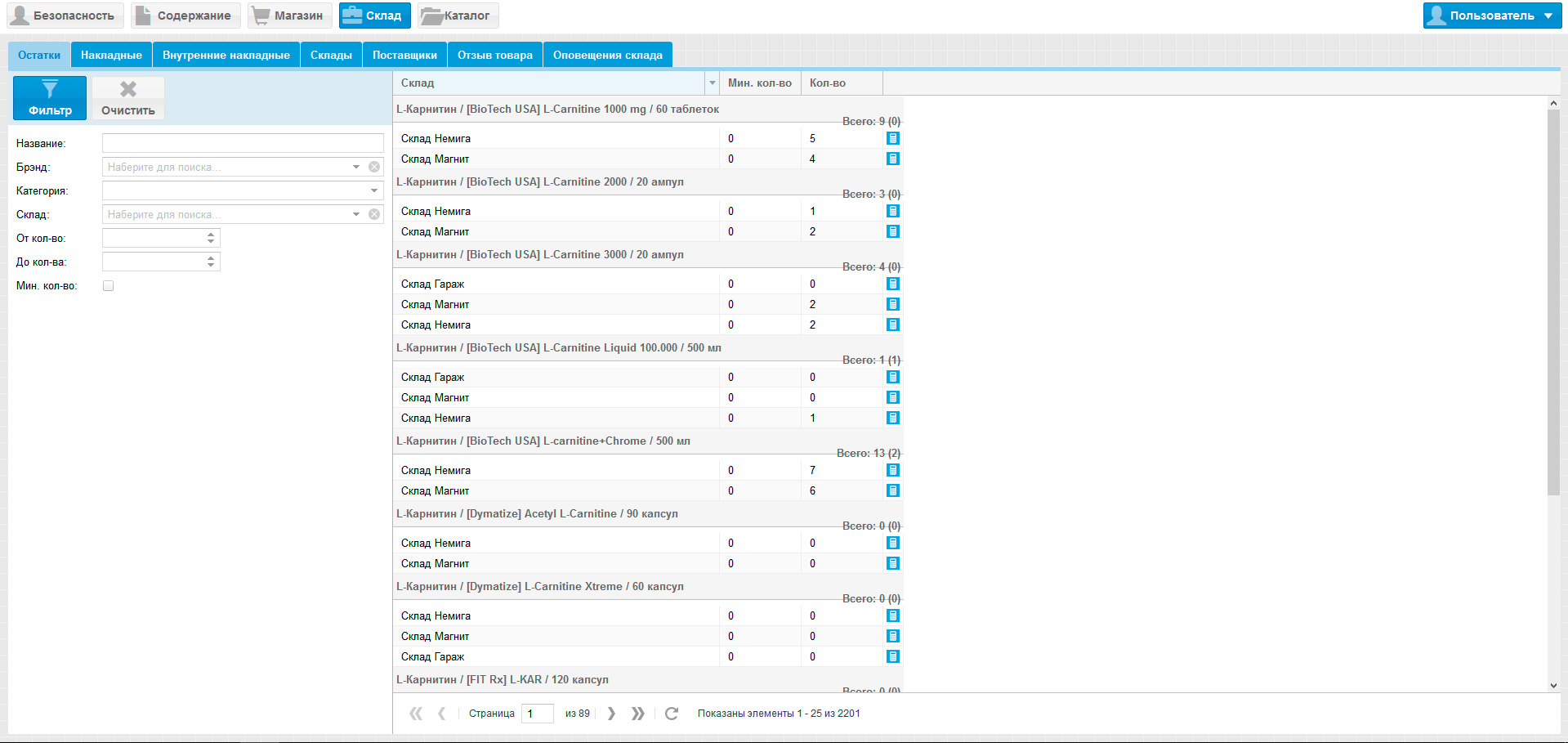The height and width of the screenshot is (743, 1568).
Task: Open the Каталог top menu
Action: pyautogui.click(x=458, y=16)
